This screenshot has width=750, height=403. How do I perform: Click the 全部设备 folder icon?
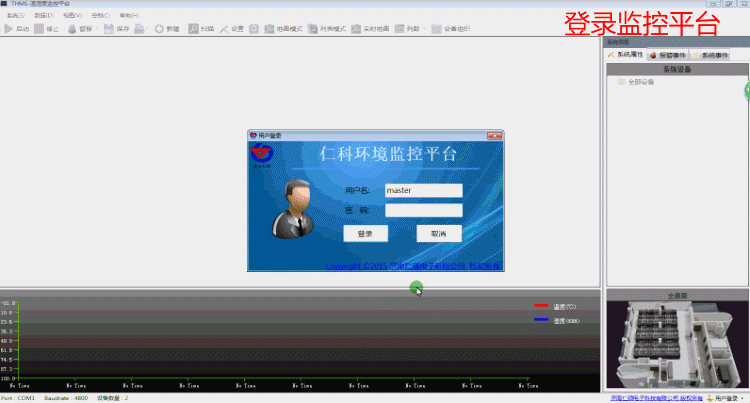point(621,82)
